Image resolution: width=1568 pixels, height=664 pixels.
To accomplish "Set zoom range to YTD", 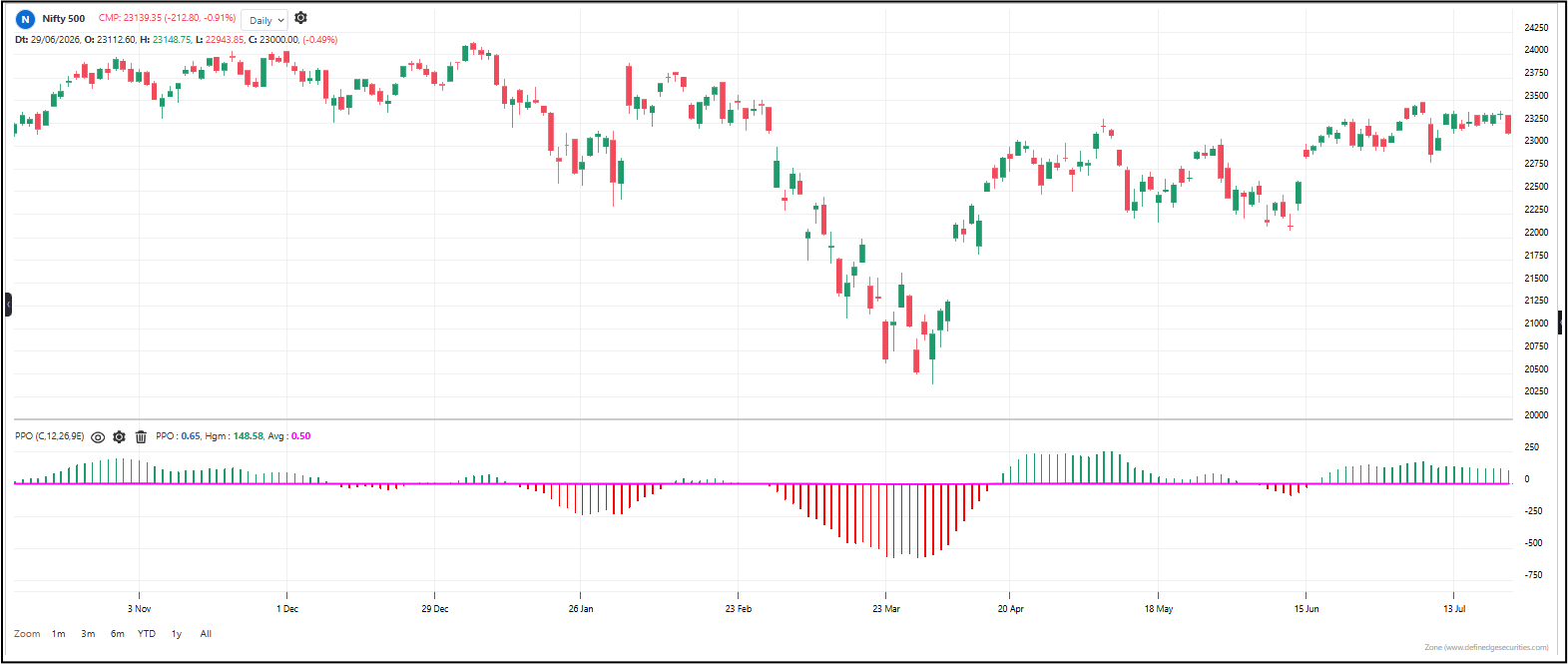I will tap(147, 634).
